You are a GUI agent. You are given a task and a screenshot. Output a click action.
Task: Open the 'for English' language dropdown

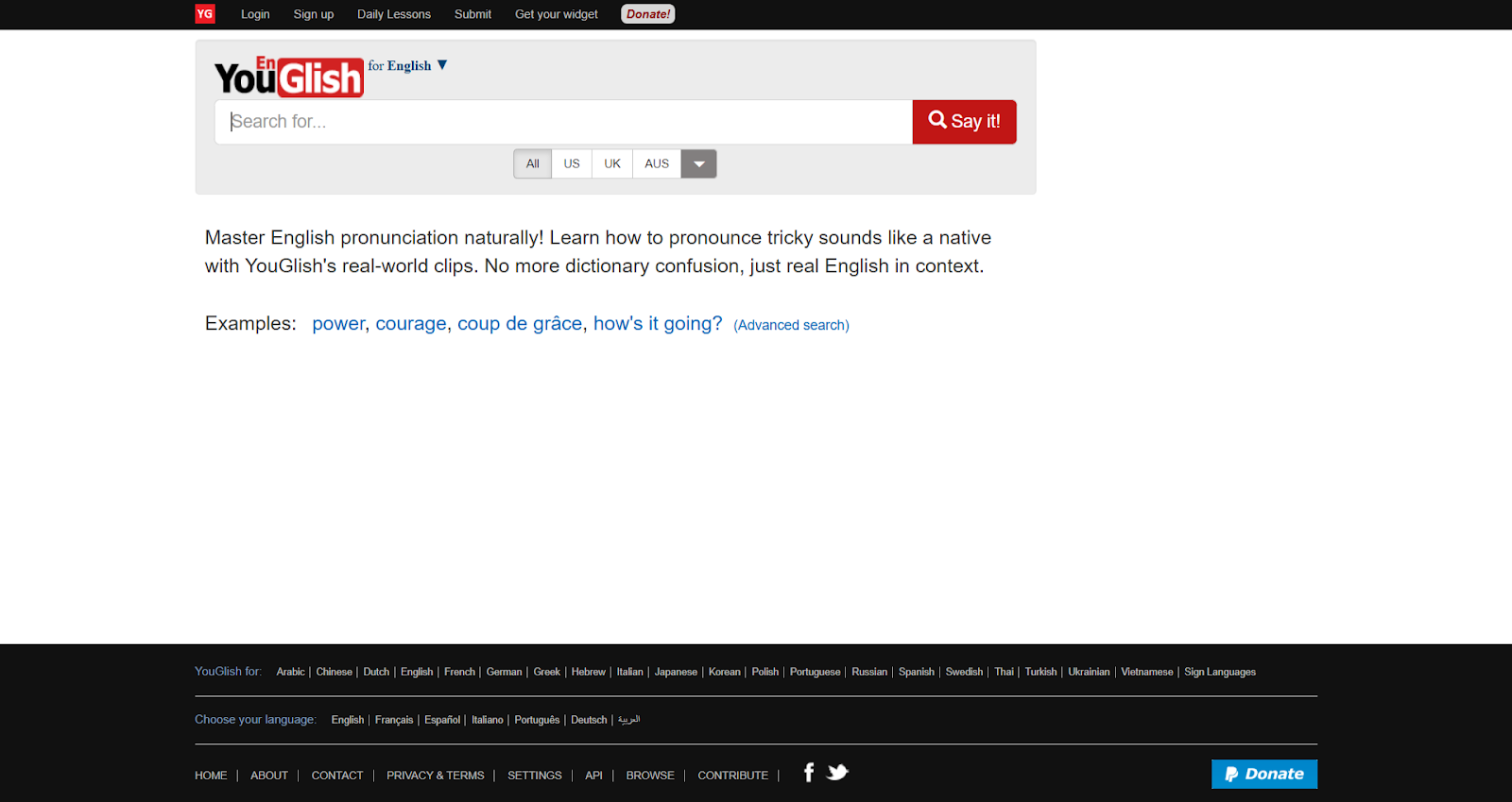408,65
